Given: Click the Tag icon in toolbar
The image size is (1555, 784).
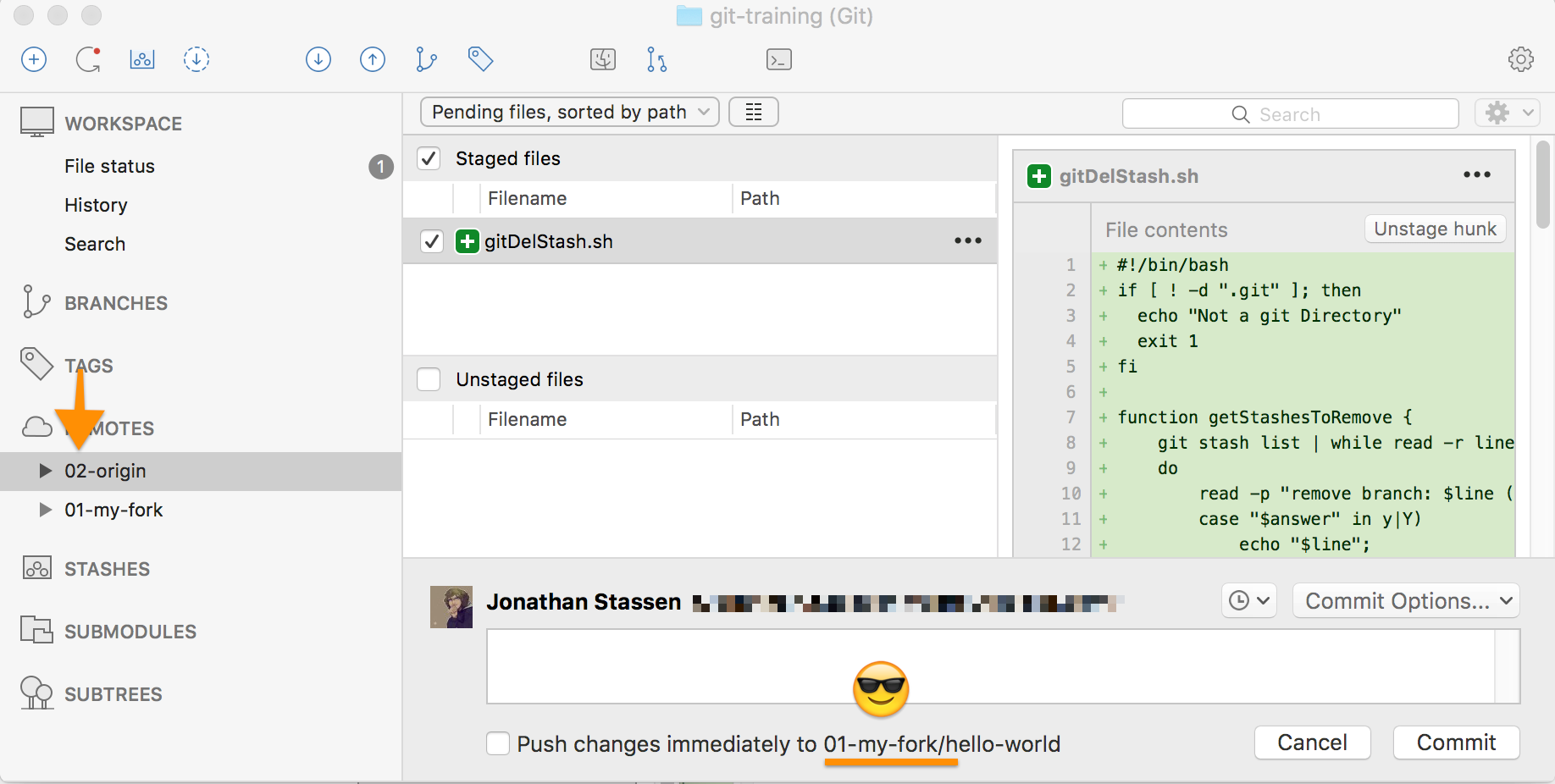Looking at the screenshot, I should tap(480, 59).
